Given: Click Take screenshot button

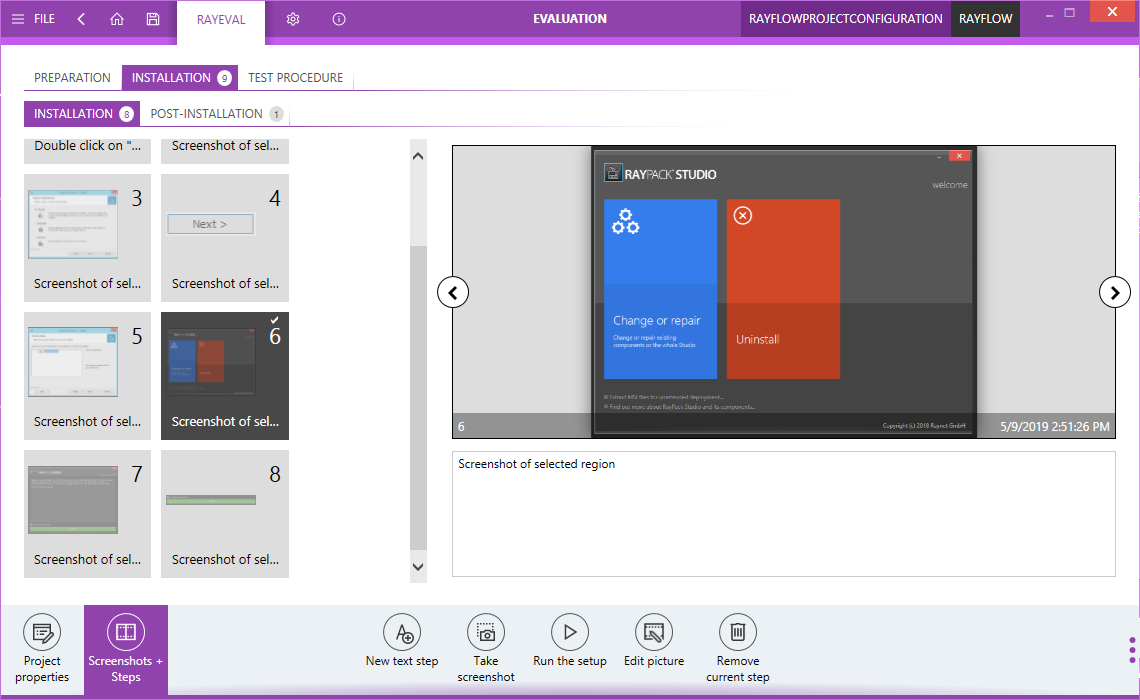Looking at the screenshot, I should tap(486, 648).
